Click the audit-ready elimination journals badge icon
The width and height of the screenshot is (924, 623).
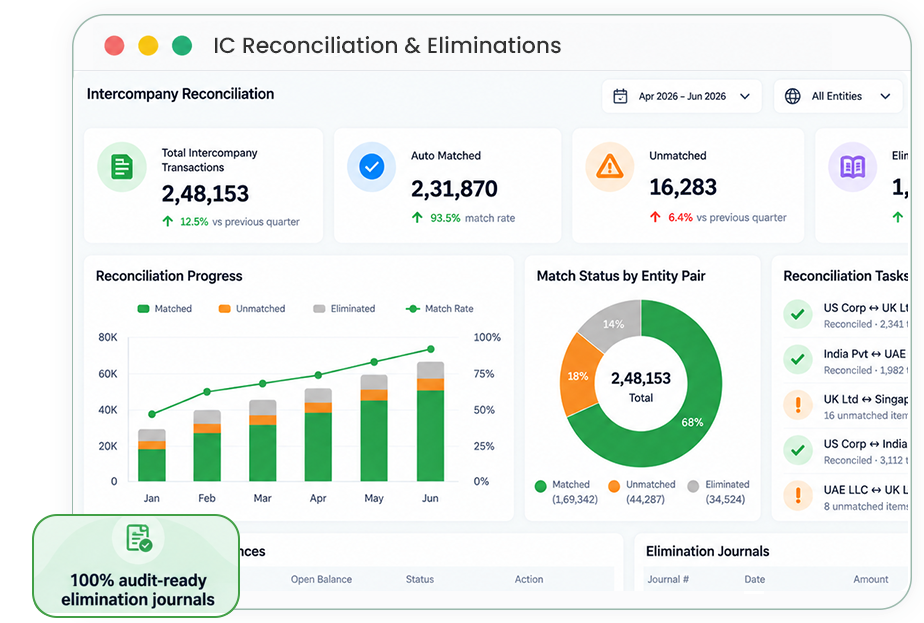click(x=139, y=538)
